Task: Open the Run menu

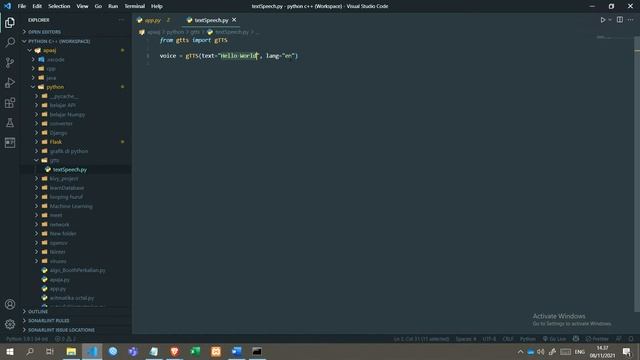Action: [x=113, y=6]
